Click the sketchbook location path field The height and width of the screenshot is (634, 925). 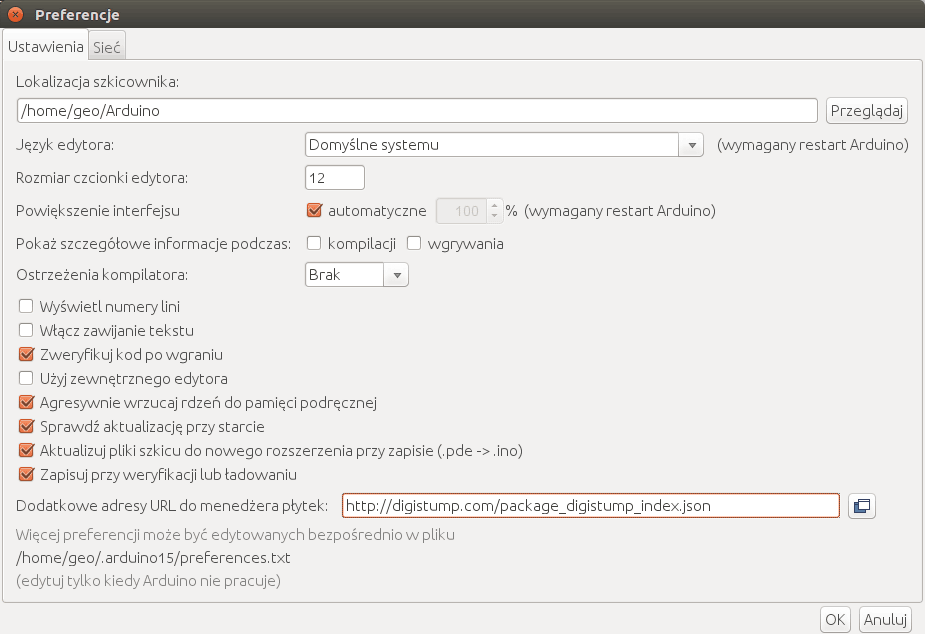click(417, 110)
